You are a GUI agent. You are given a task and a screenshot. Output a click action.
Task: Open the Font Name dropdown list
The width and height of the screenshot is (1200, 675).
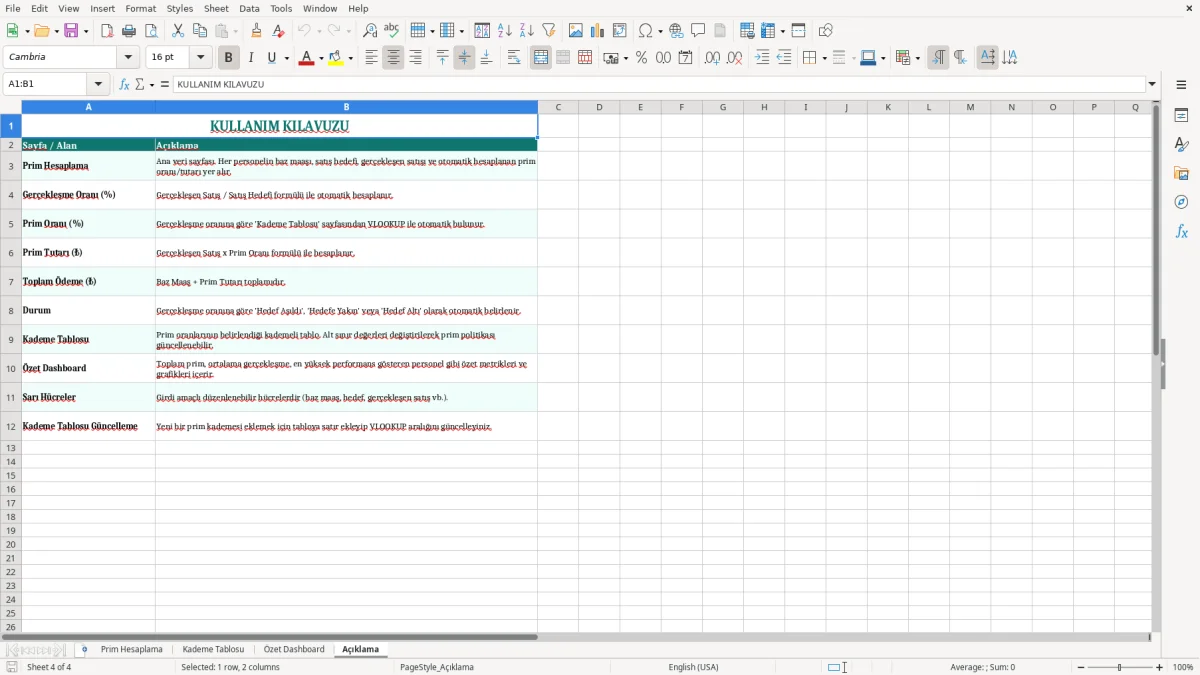coord(128,58)
